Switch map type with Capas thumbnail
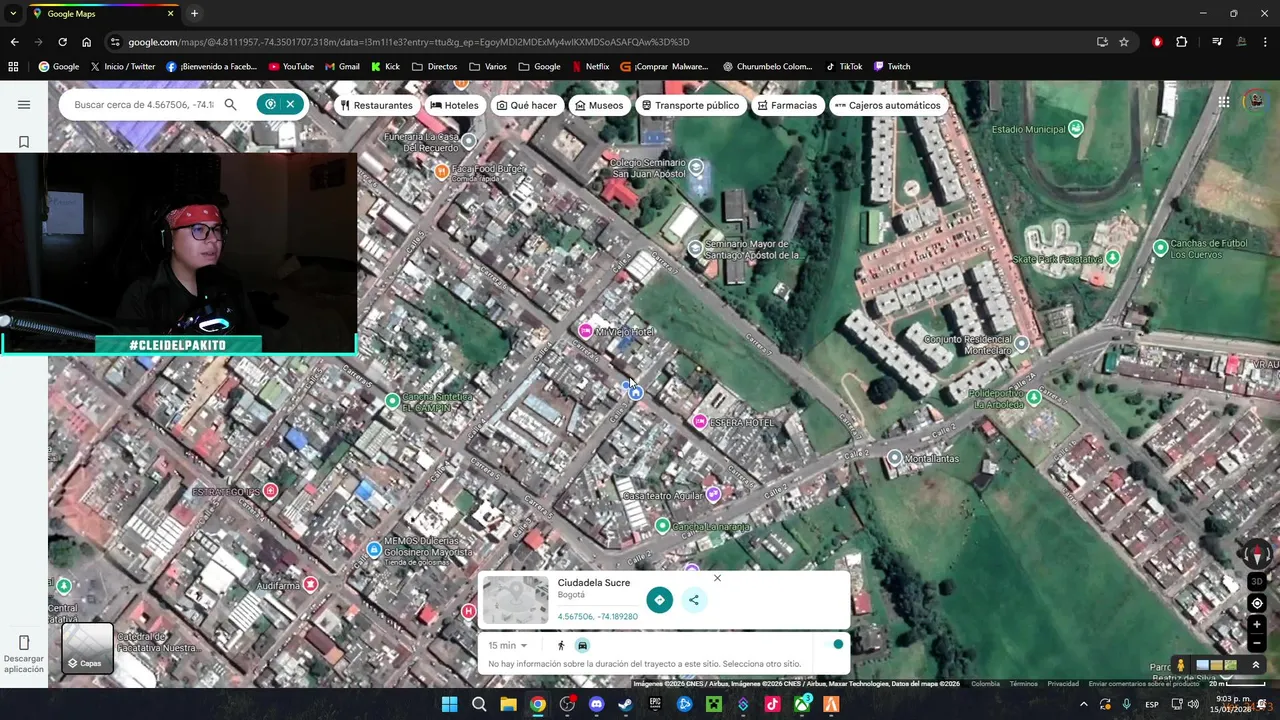The width and height of the screenshot is (1280, 720). 87,647
